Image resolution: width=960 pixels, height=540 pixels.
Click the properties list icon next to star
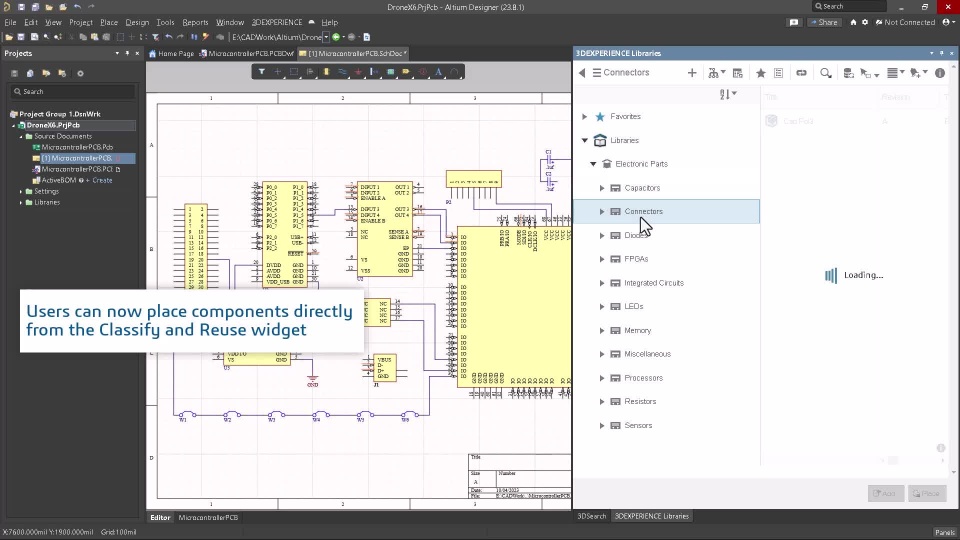(779, 73)
